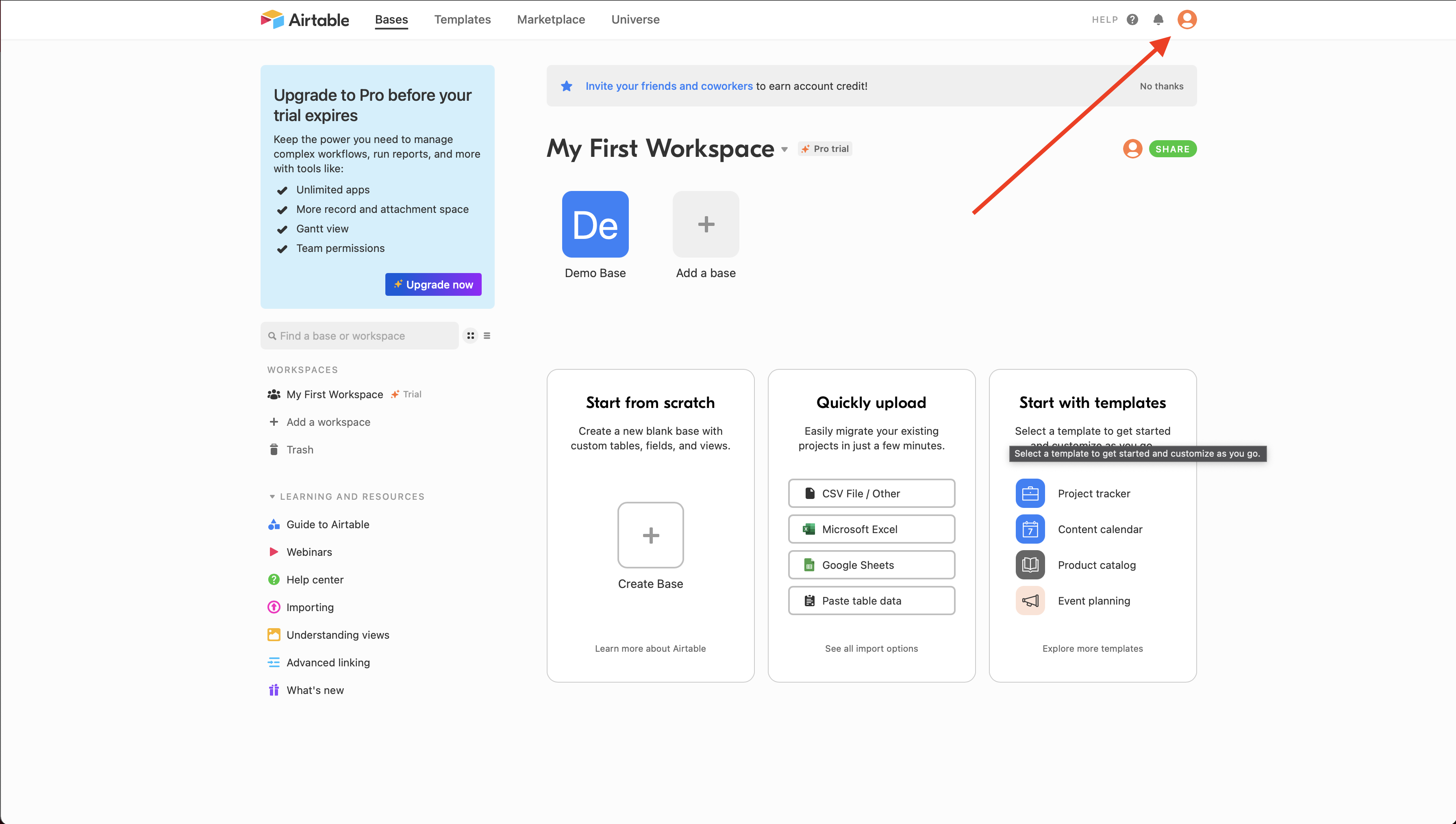The width and height of the screenshot is (1456, 824).
Task: Click the green SHARE button
Action: coord(1172,149)
